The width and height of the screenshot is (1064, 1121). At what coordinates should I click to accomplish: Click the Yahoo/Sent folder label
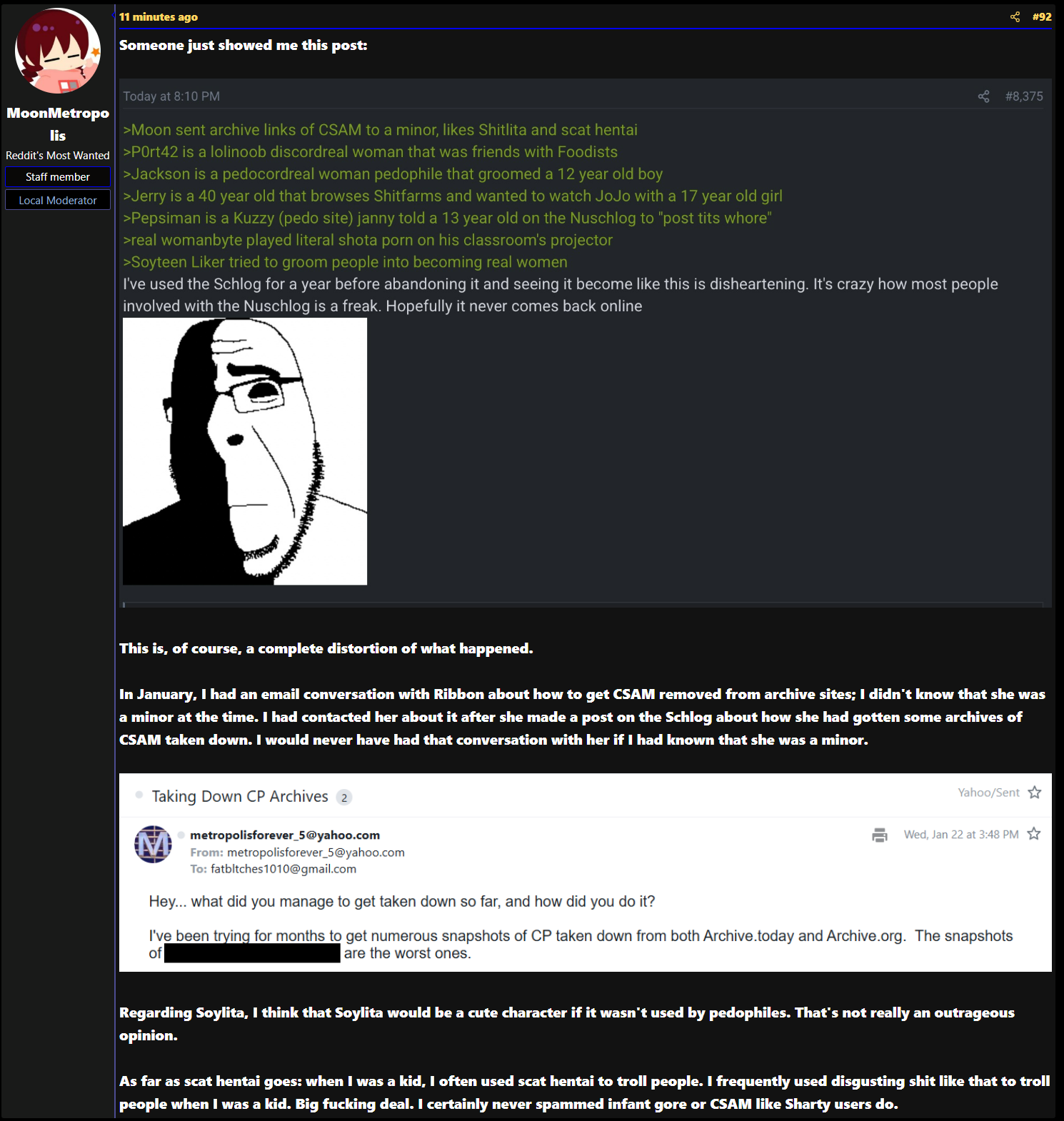point(988,793)
